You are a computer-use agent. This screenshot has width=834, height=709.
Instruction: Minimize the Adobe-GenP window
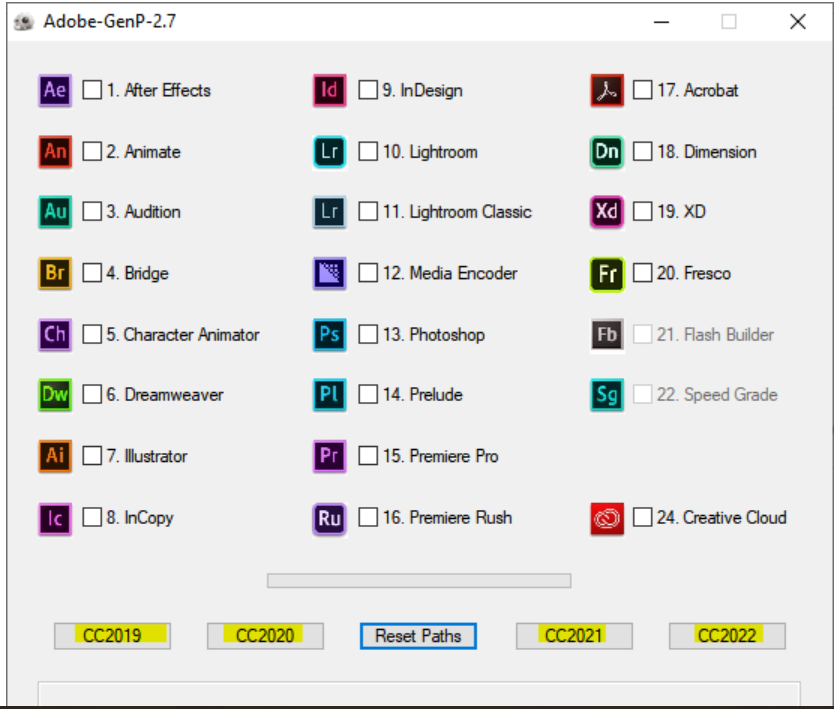click(661, 22)
